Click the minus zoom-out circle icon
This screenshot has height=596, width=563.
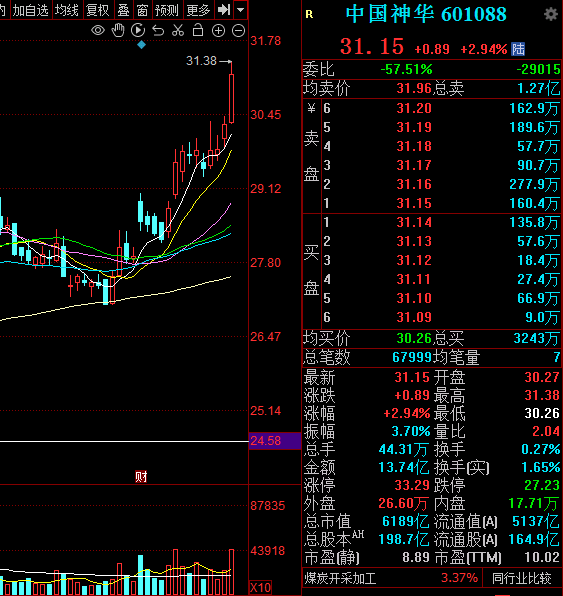(239, 31)
